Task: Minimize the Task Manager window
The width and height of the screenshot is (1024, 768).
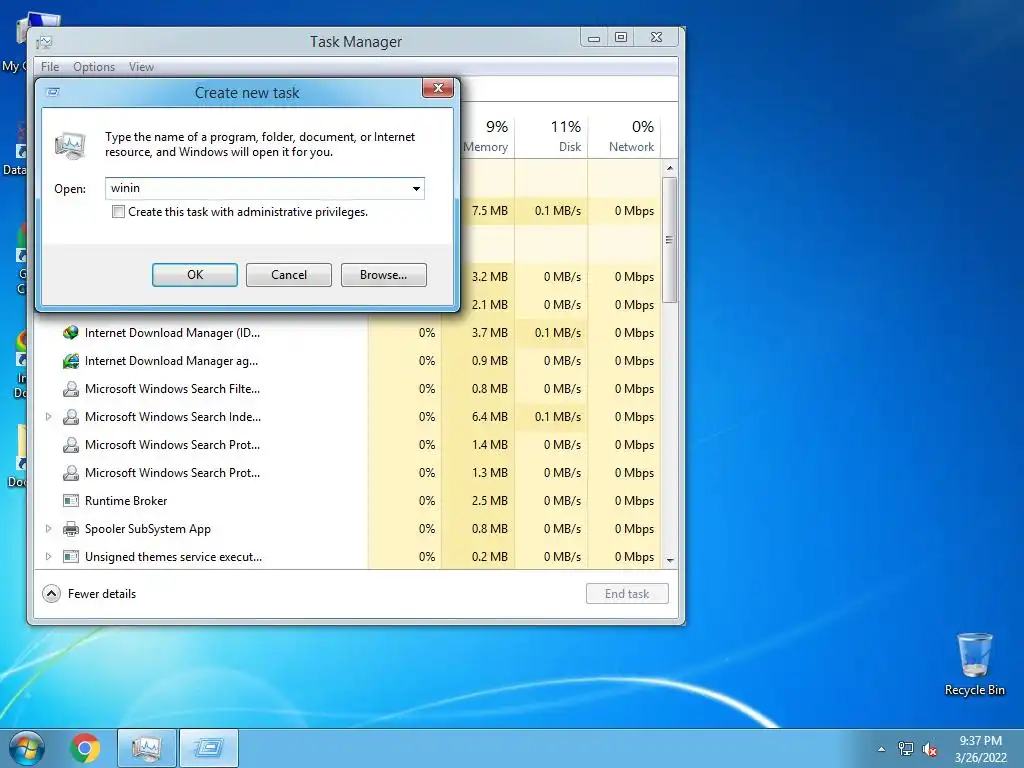Action: pos(594,38)
